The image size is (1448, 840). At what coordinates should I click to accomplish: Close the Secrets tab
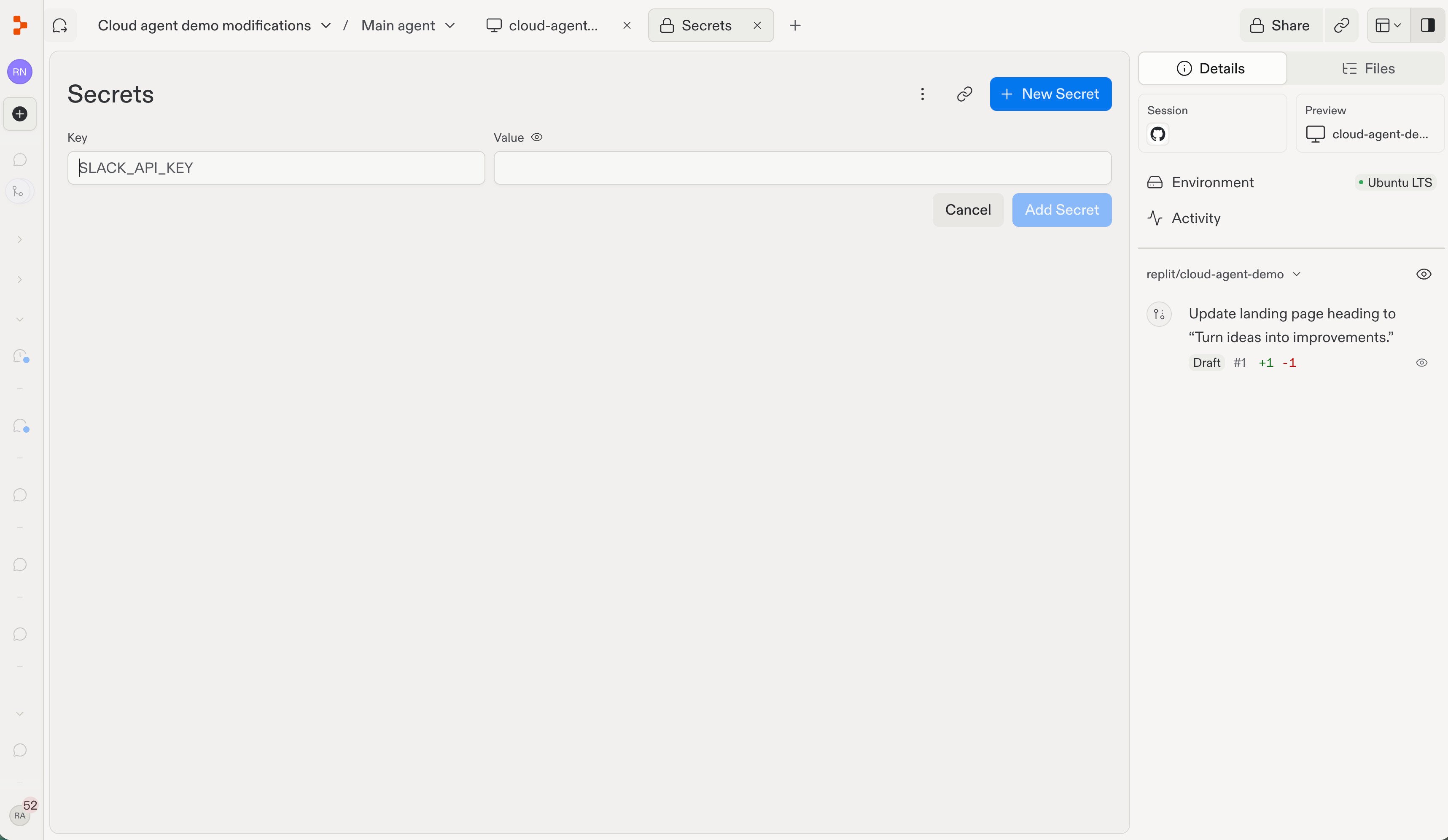tap(757, 25)
